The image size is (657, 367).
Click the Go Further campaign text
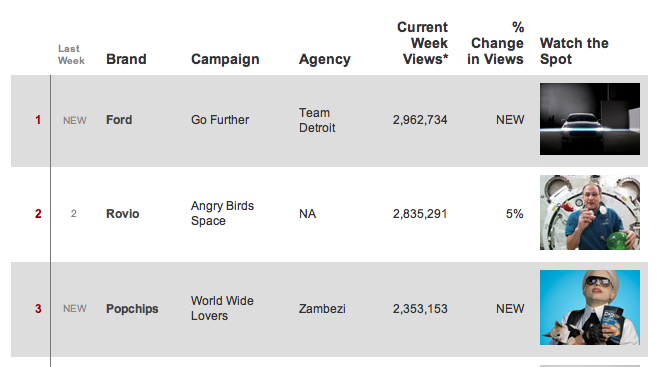pos(220,120)
